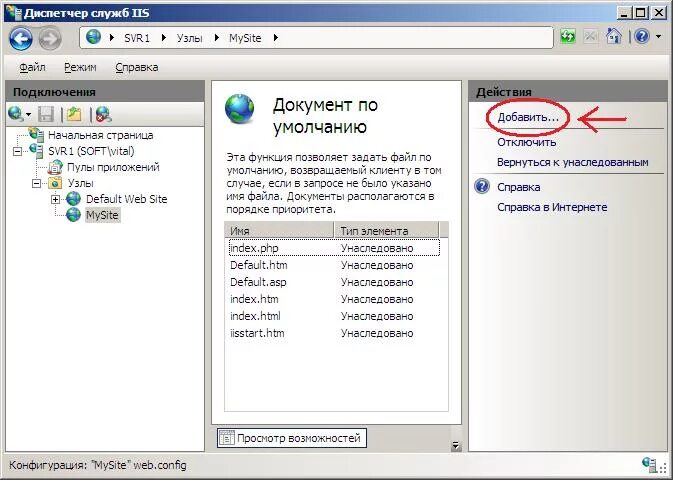
Task: Expand breadcrumb arrow after SVR1
Action: [x=164, y=38]
